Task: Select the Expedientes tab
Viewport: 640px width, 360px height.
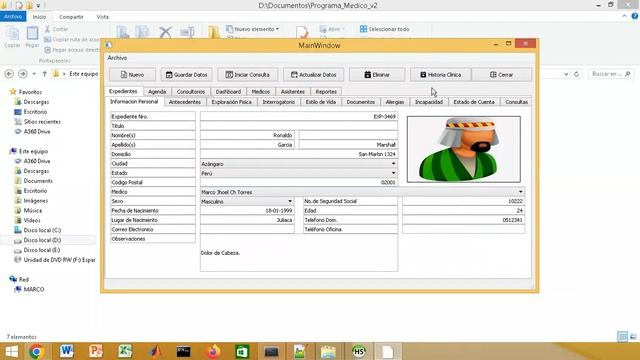Action: pos(123,91)
